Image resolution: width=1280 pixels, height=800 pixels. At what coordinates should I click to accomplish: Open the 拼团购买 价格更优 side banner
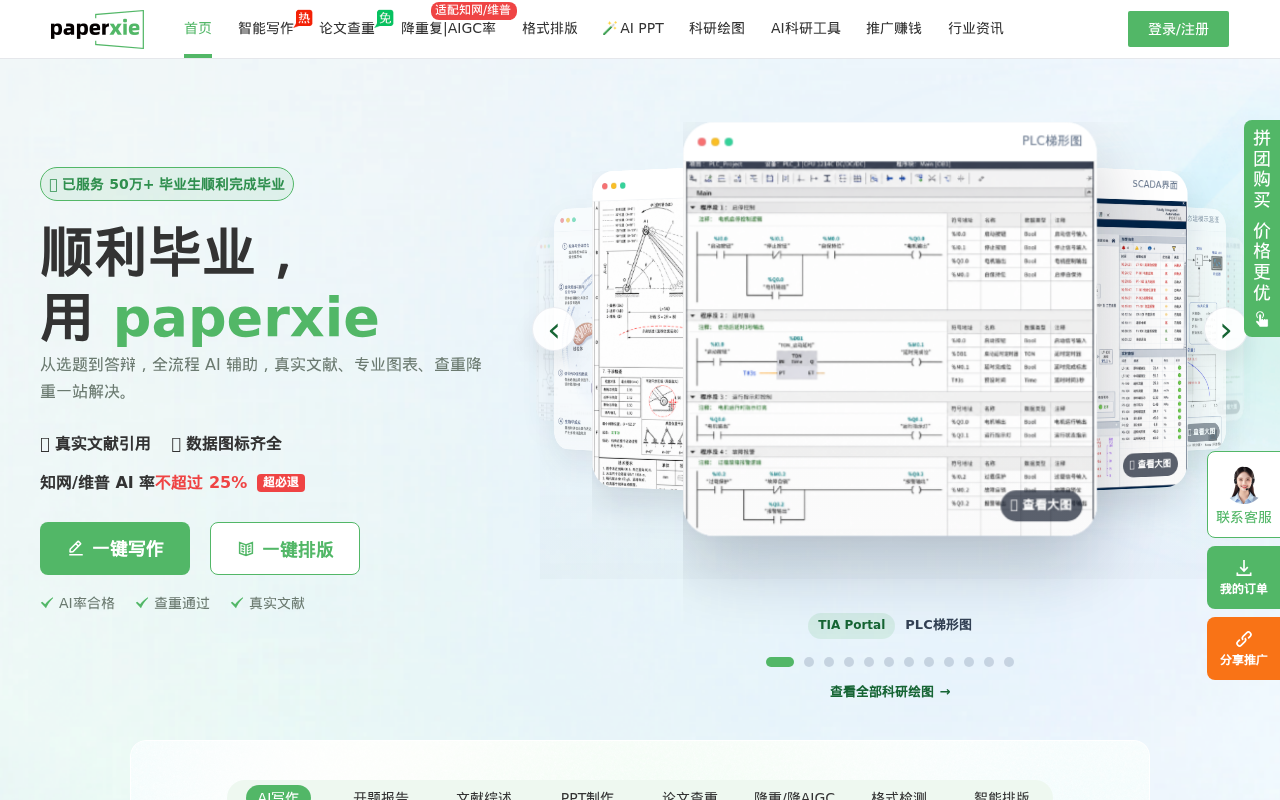pos(1262,228)
